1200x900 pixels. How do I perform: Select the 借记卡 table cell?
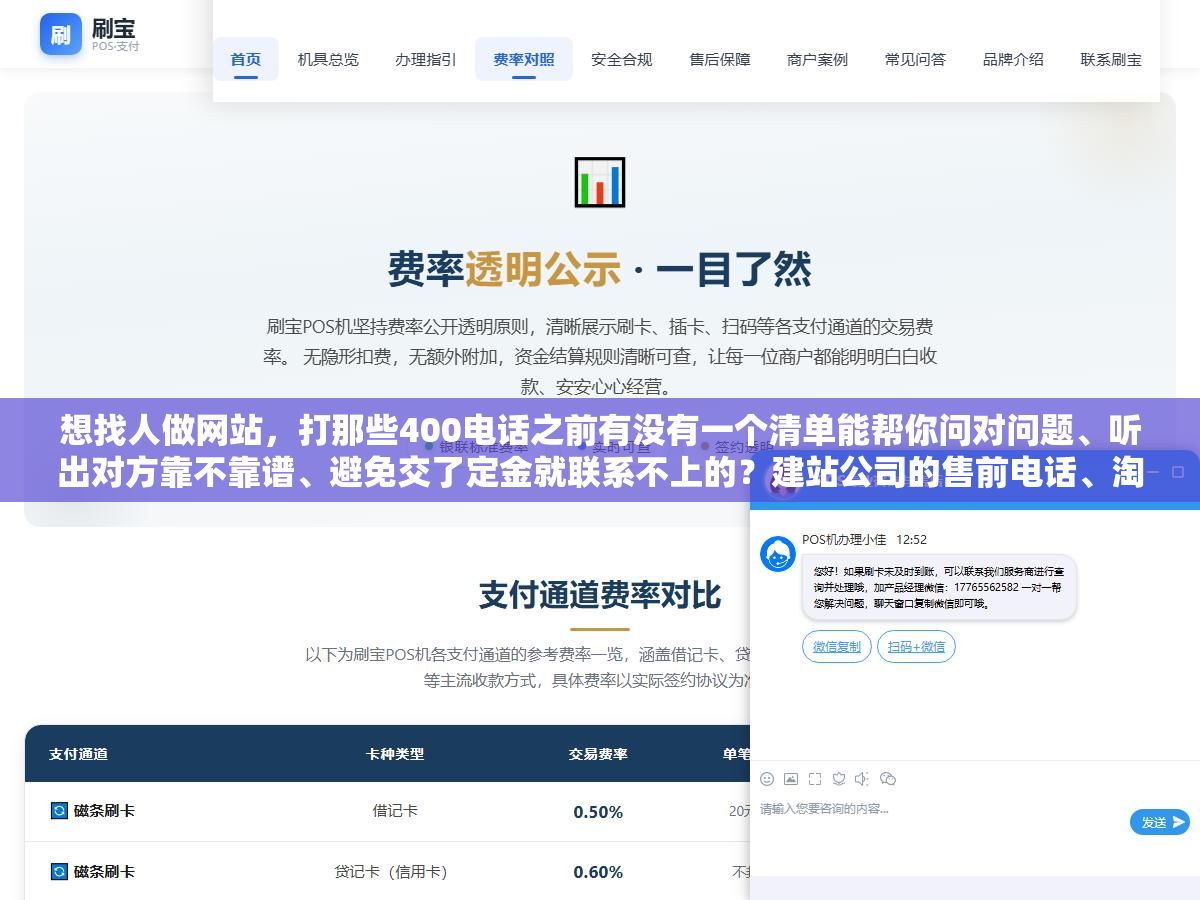click(395, 811)
